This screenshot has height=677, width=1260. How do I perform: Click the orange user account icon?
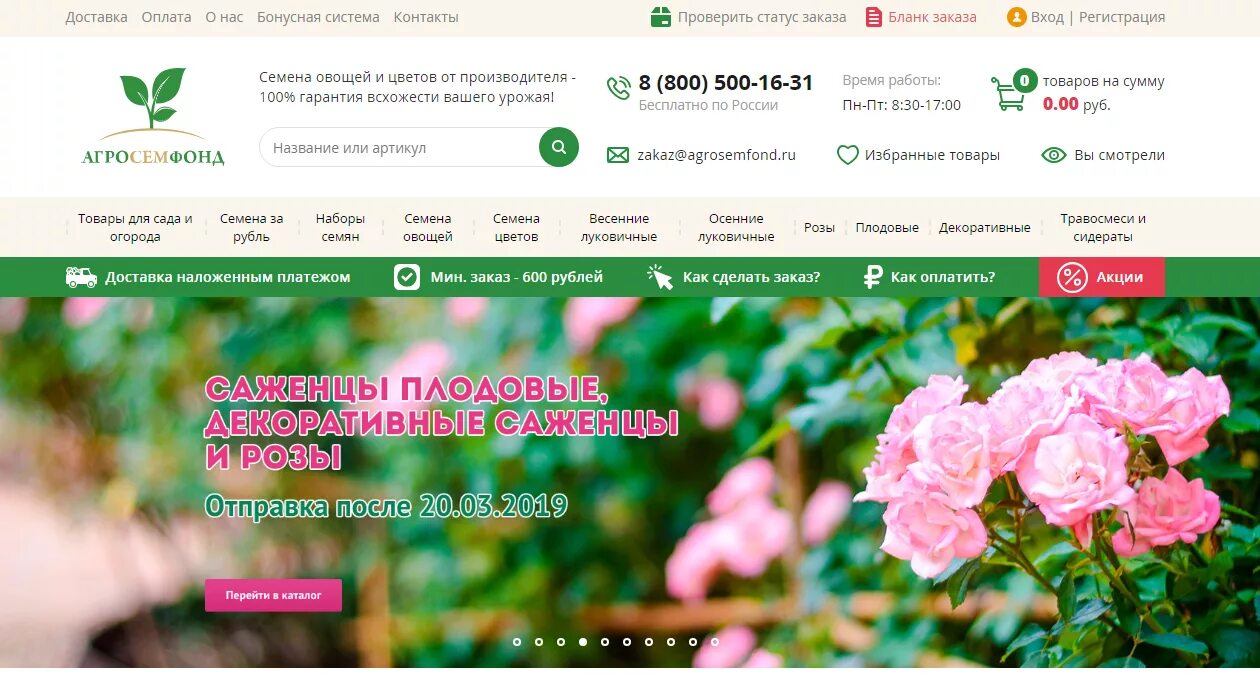(1017, 17)
